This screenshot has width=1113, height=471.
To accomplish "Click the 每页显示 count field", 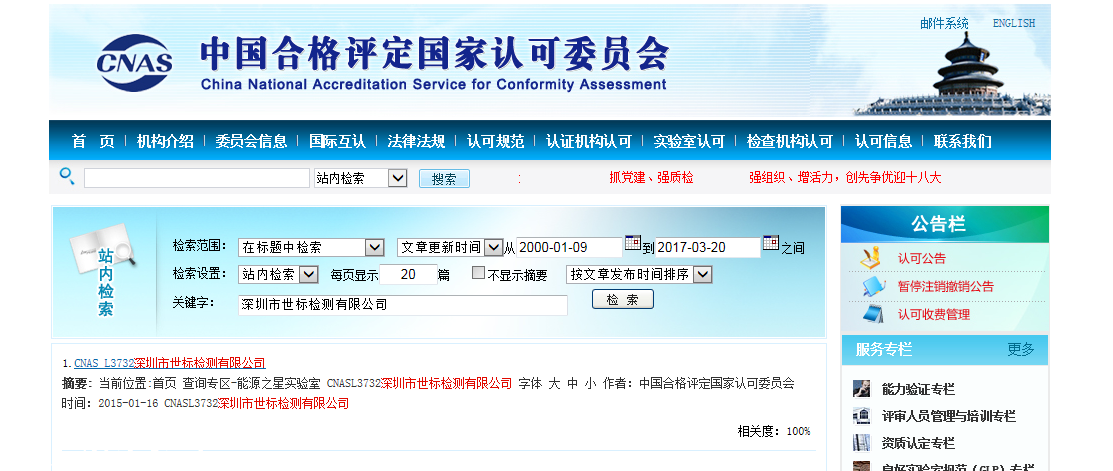I will pos(408,274).
